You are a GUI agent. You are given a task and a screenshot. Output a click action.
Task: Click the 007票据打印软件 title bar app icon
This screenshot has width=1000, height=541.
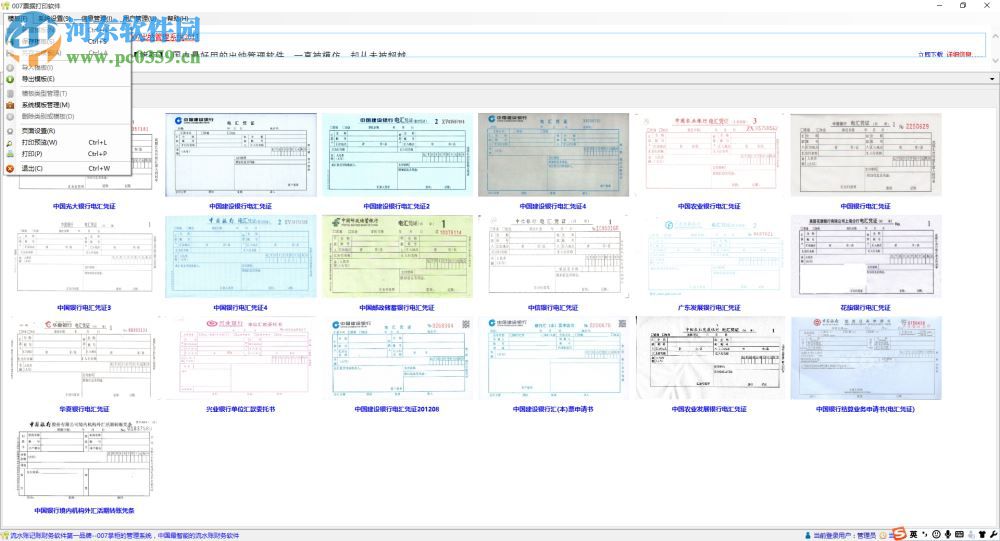pos(6,6)
